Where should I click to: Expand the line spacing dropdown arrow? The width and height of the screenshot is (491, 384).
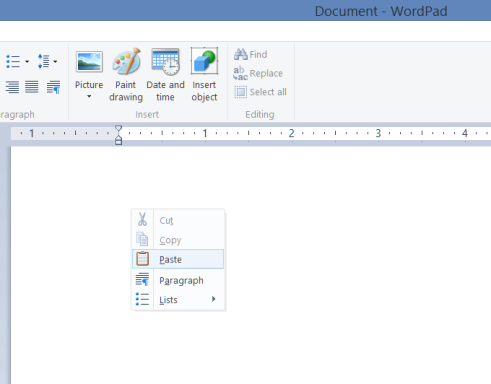(x=55, y=61)
